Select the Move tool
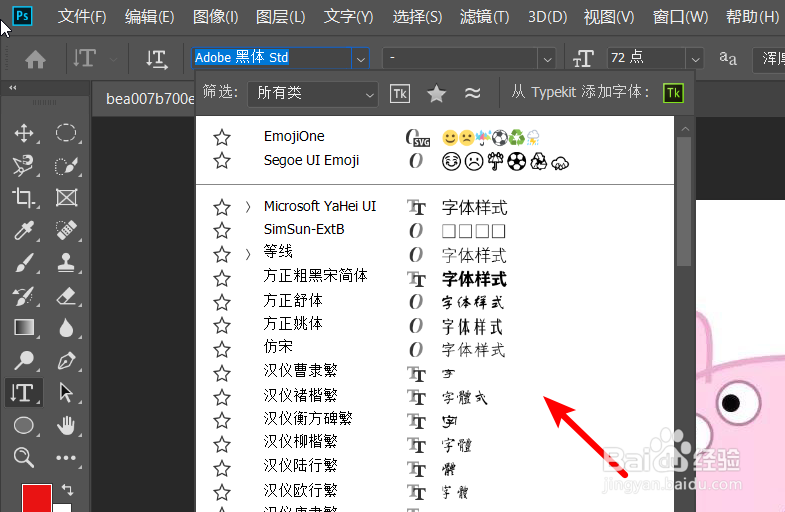785x512 pixels. click(x=24, y=133)
